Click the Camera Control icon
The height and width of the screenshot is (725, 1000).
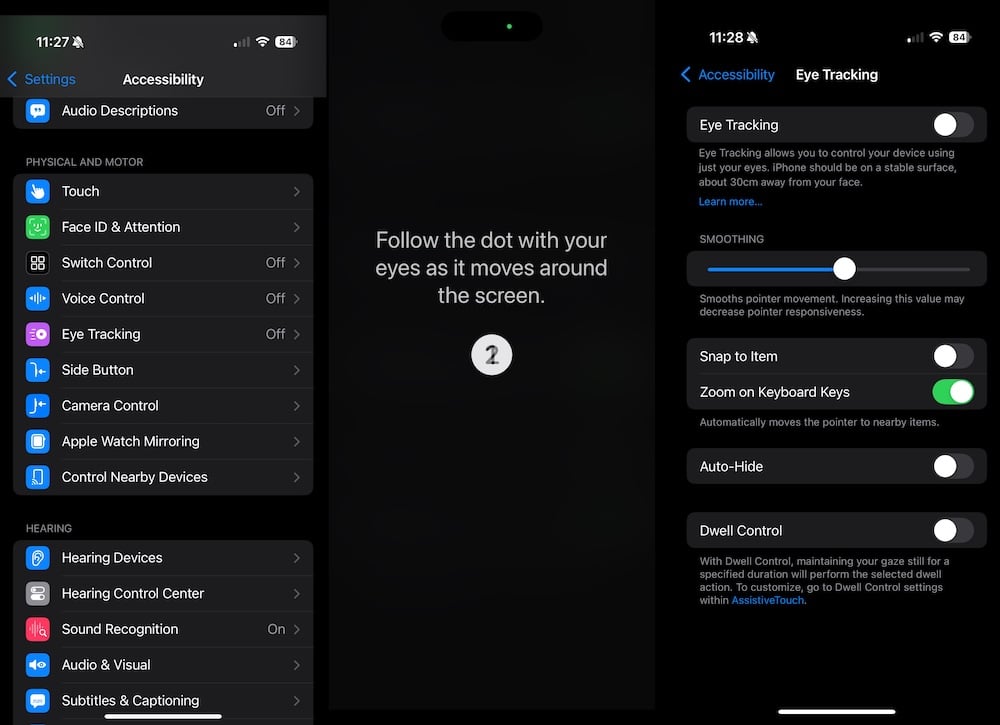[x=37, y=405]
